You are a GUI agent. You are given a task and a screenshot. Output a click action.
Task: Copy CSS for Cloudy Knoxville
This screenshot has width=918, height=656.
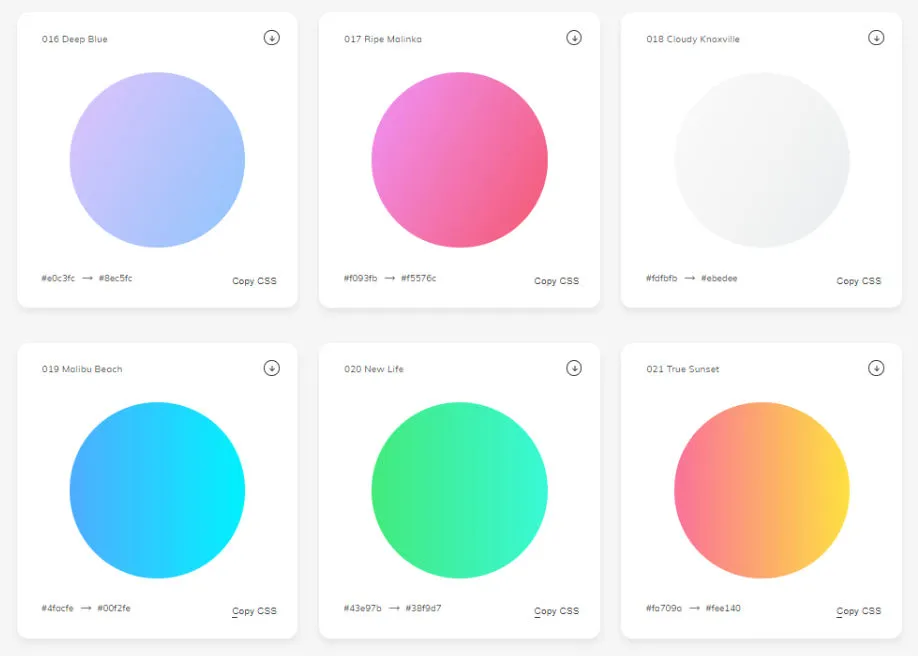(859, 281)
